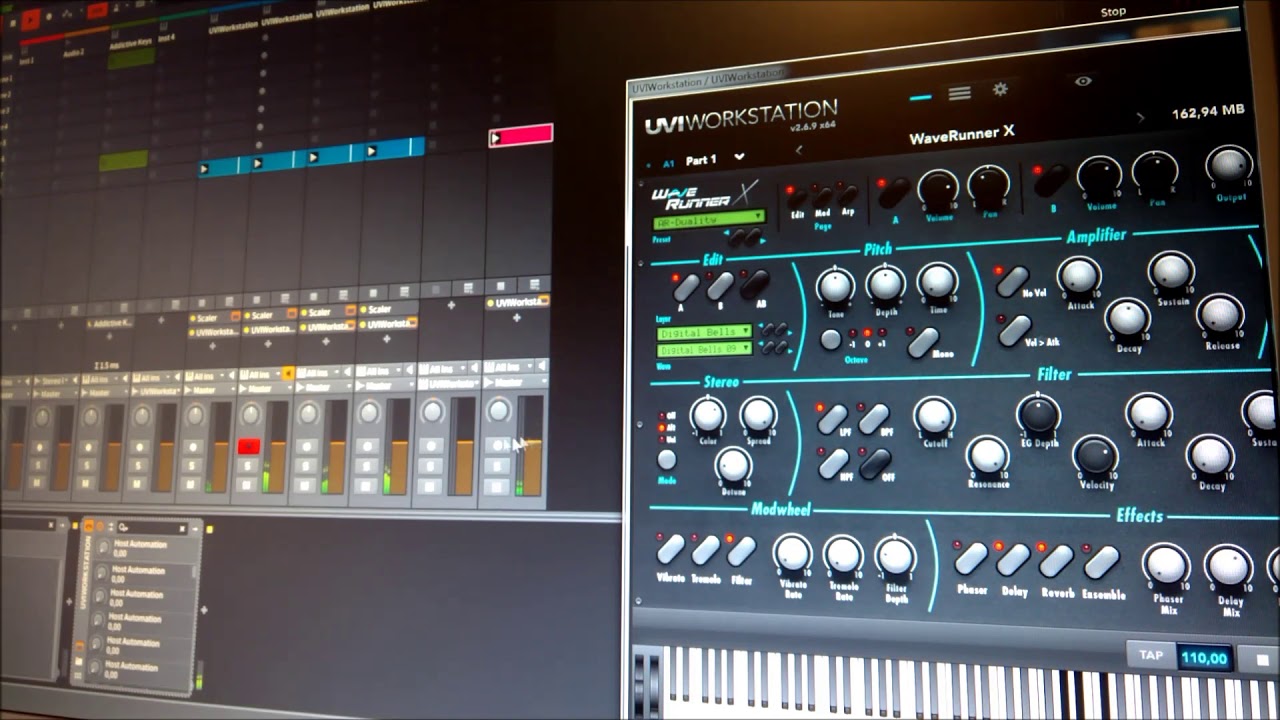Click the filter Cutoff knob
The image size is (1280, 720).
(x=934, y=416)
